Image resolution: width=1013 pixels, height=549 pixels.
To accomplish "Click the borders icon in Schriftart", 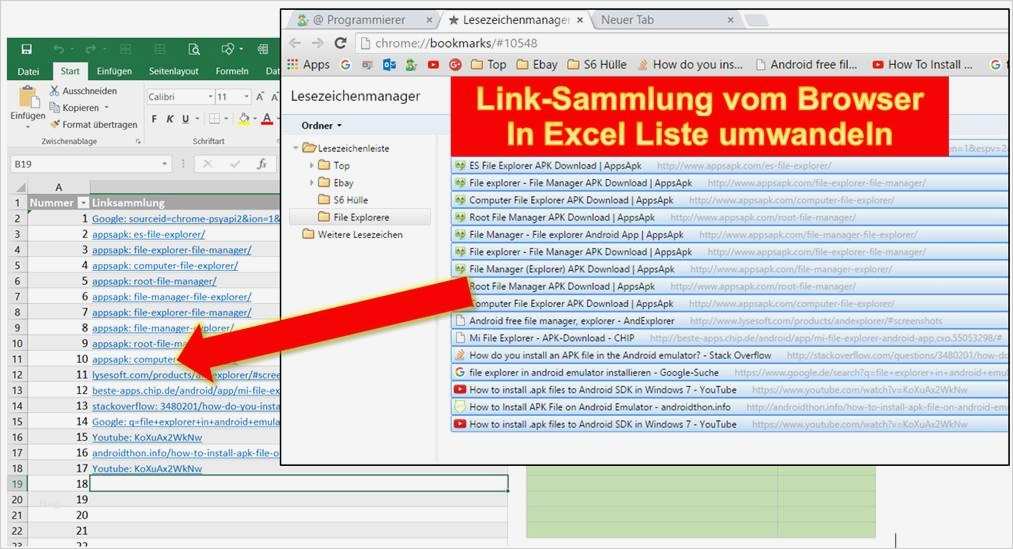I will (214, 119).
